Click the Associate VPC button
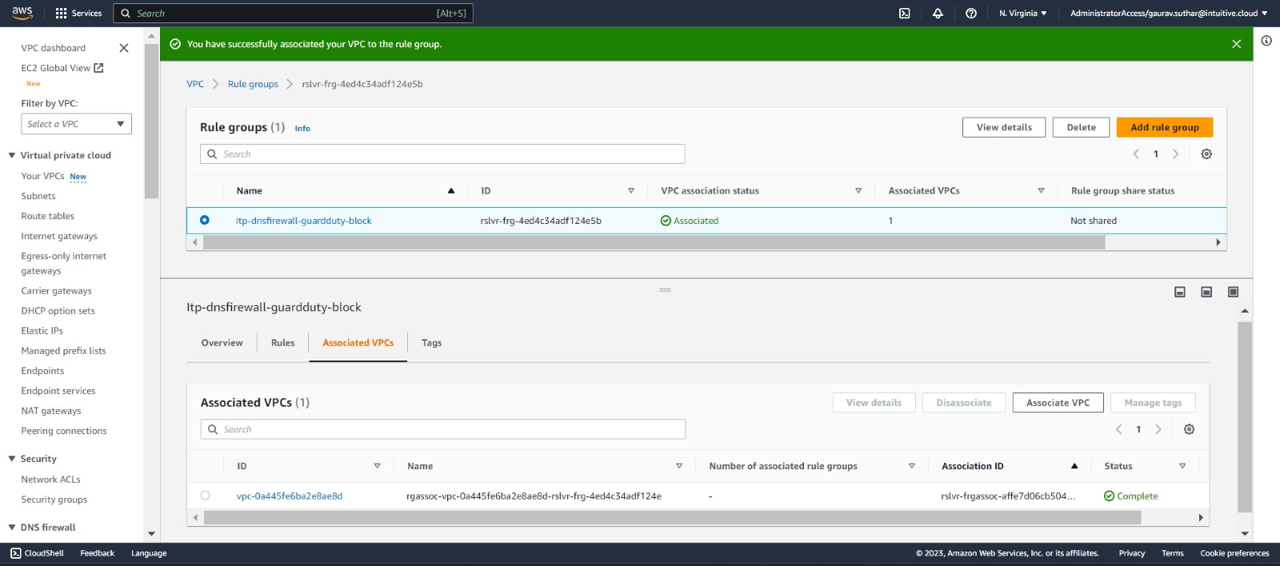Viewport: 1280px width, 566px height. tap(1057, 402)
